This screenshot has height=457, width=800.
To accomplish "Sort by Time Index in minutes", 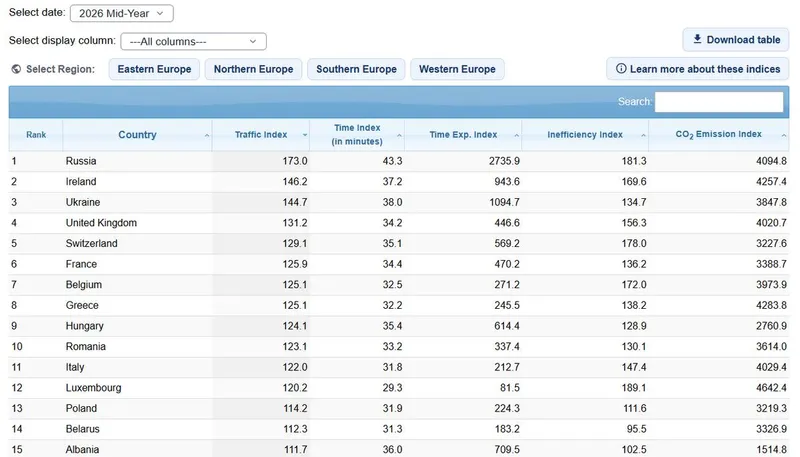I will tap(357, 135).
